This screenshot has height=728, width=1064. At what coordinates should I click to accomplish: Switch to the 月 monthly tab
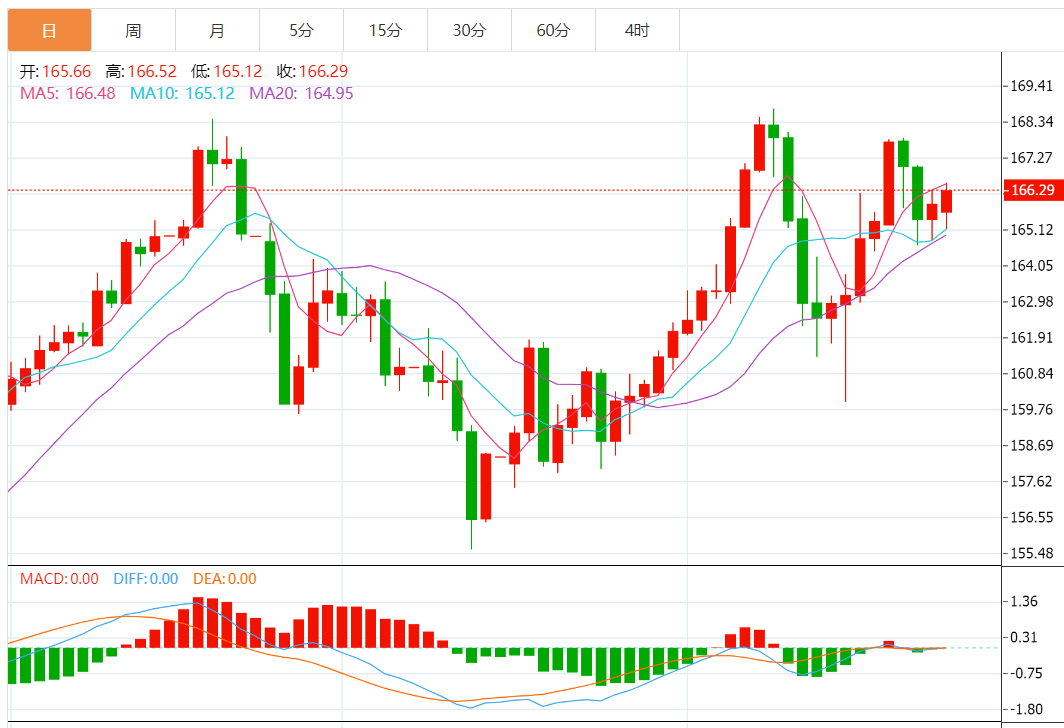(x=218, y=31)
